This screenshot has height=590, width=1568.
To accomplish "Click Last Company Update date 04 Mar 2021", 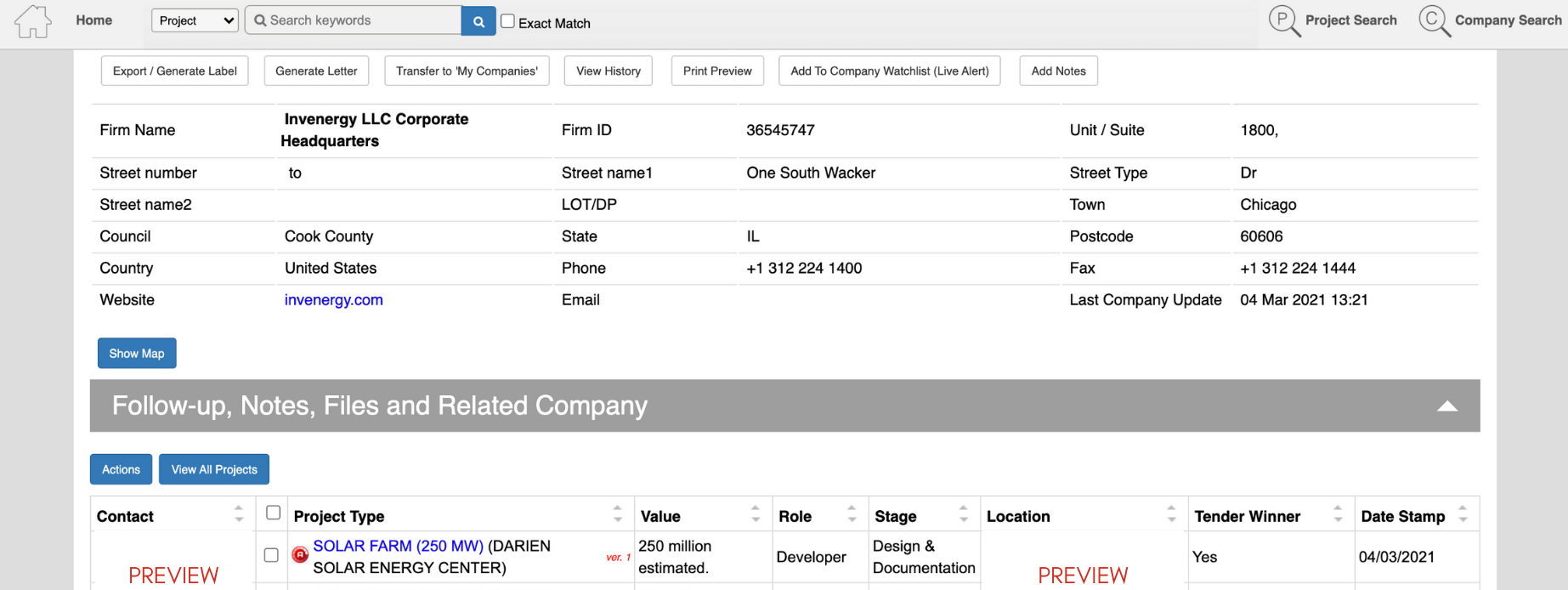I will 1304,300.
